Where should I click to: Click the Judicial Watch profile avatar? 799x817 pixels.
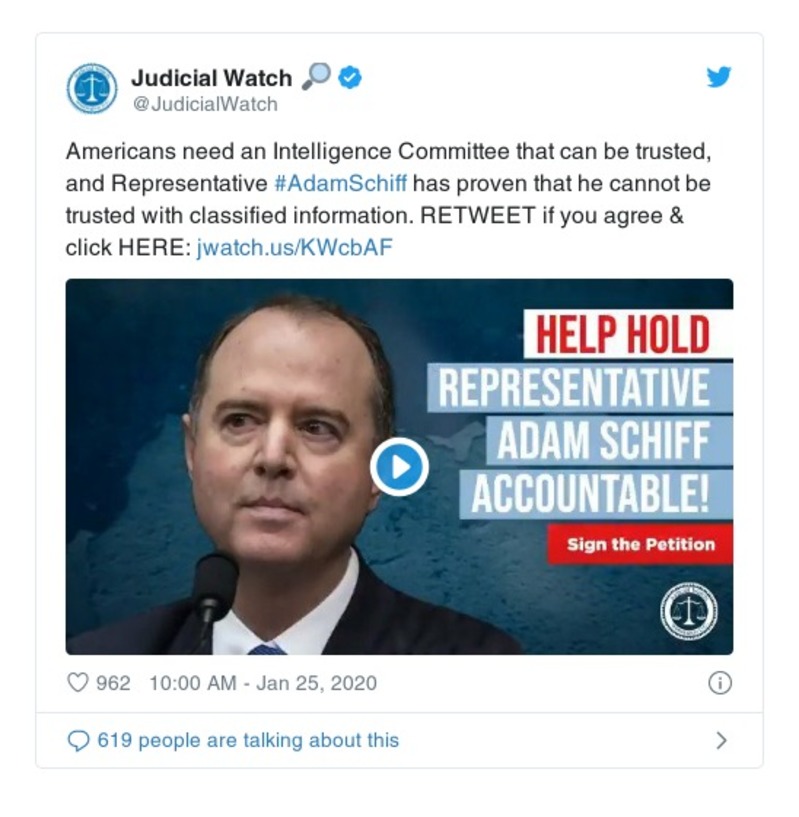tap(92, 89)
